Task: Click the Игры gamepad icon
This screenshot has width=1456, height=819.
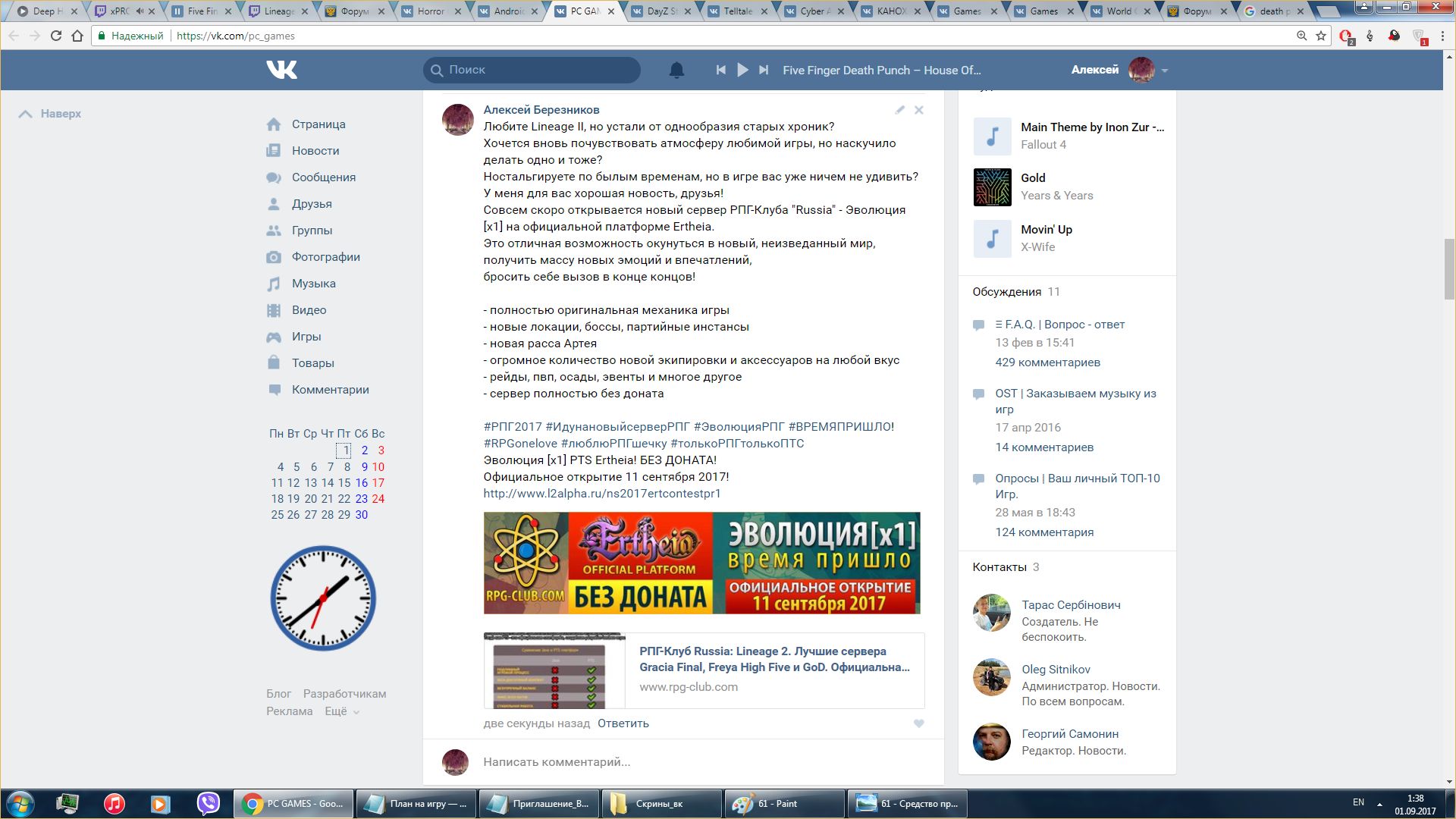Action: tap(274, 337)
